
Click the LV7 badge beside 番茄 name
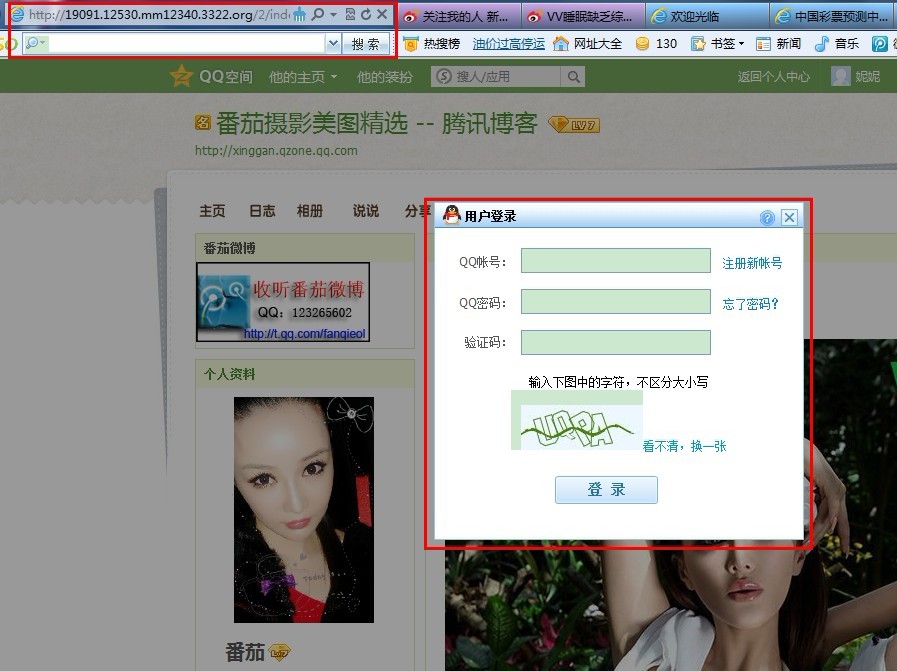tap(280, 652)
